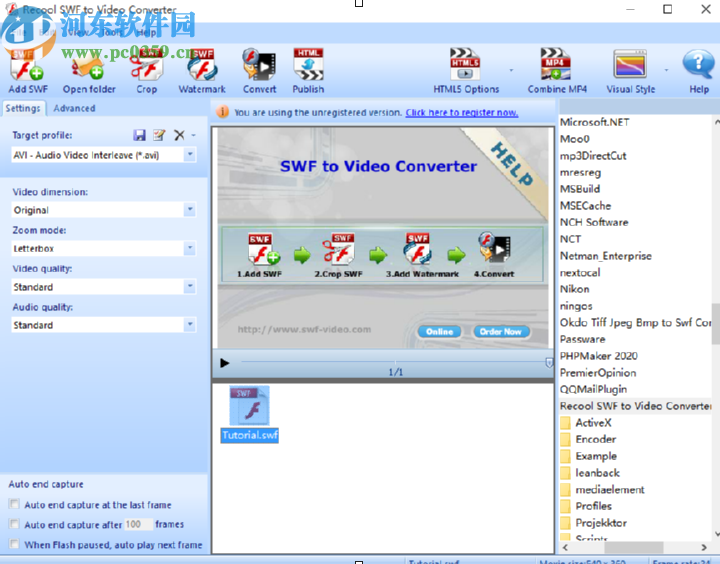
Task: Open the Zoom mode dropdown
Action: coord(190,248)
